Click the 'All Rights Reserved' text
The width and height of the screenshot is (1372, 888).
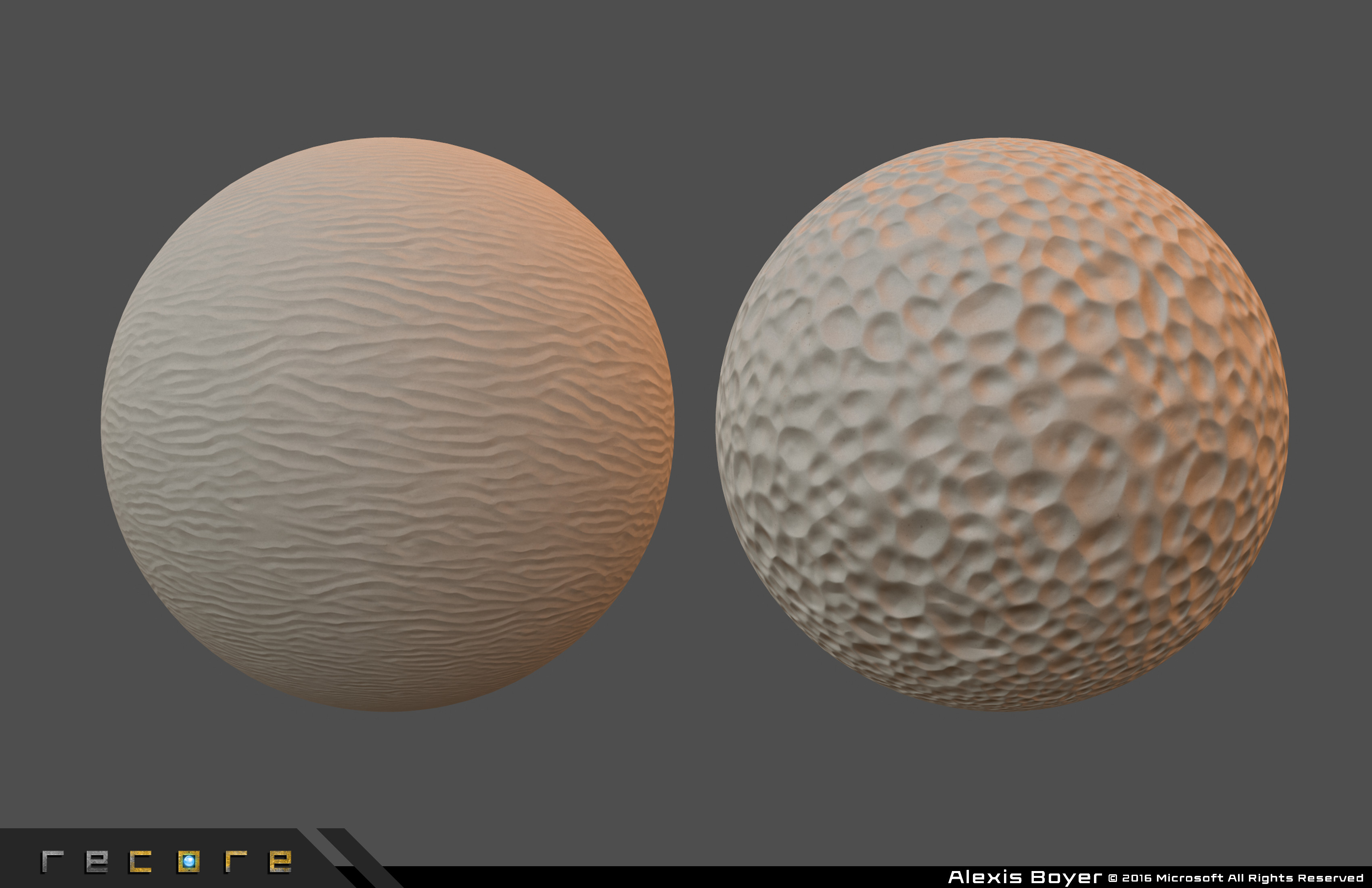1295,878
